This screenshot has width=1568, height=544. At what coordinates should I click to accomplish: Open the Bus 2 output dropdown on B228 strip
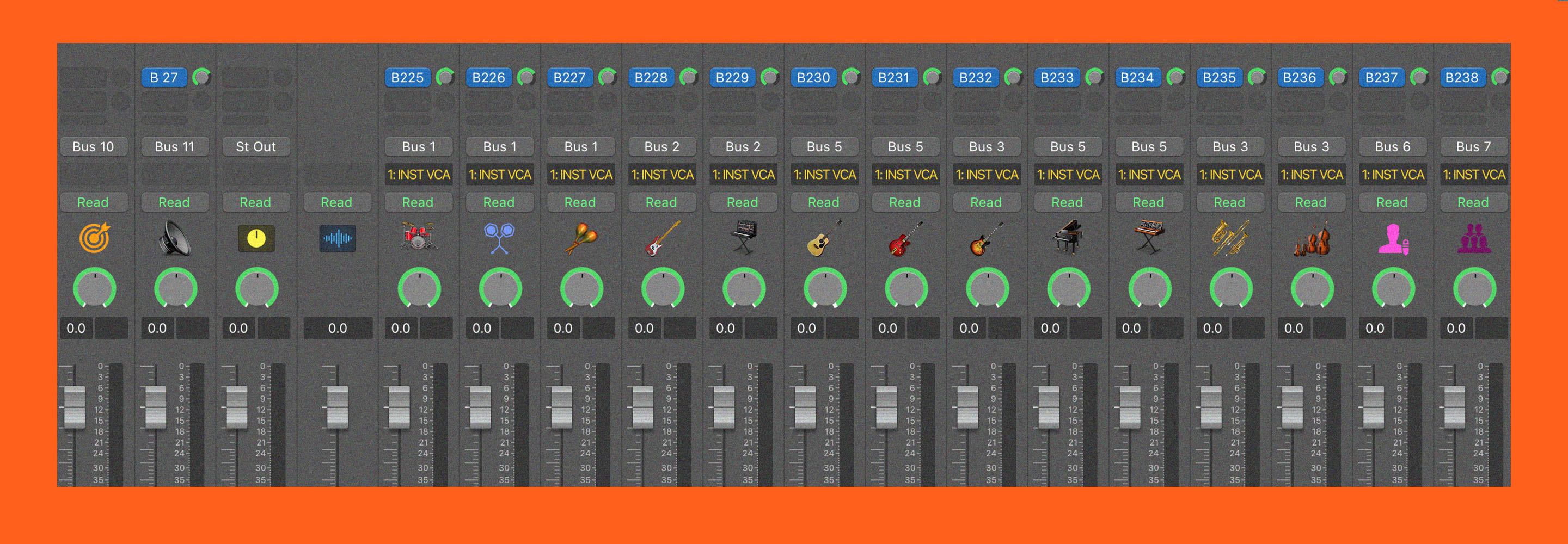coord(662,147)
